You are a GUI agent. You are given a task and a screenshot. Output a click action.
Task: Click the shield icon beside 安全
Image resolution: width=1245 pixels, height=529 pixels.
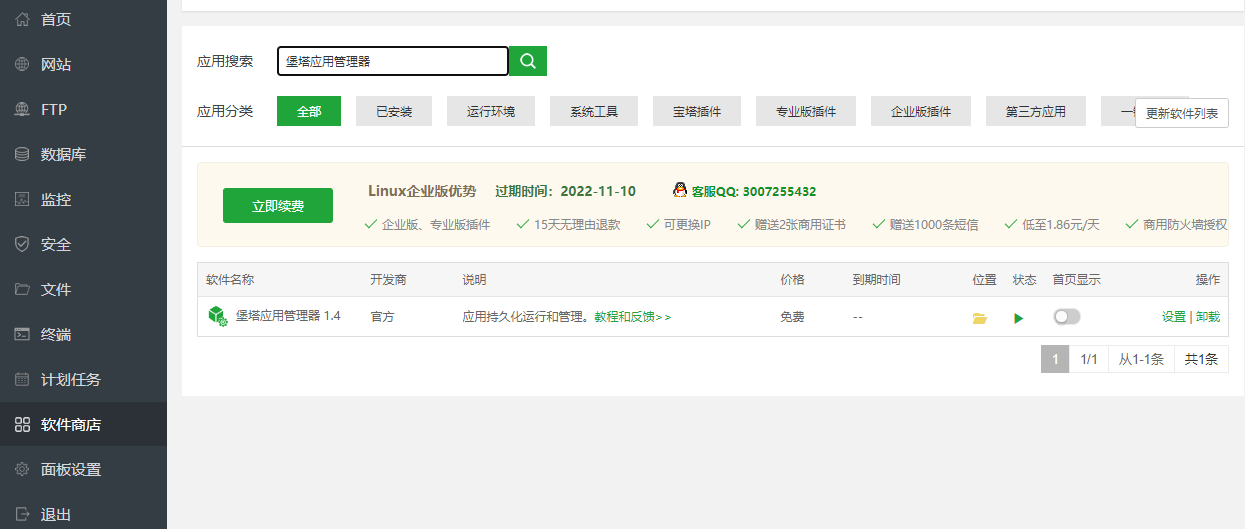[22, 244]
